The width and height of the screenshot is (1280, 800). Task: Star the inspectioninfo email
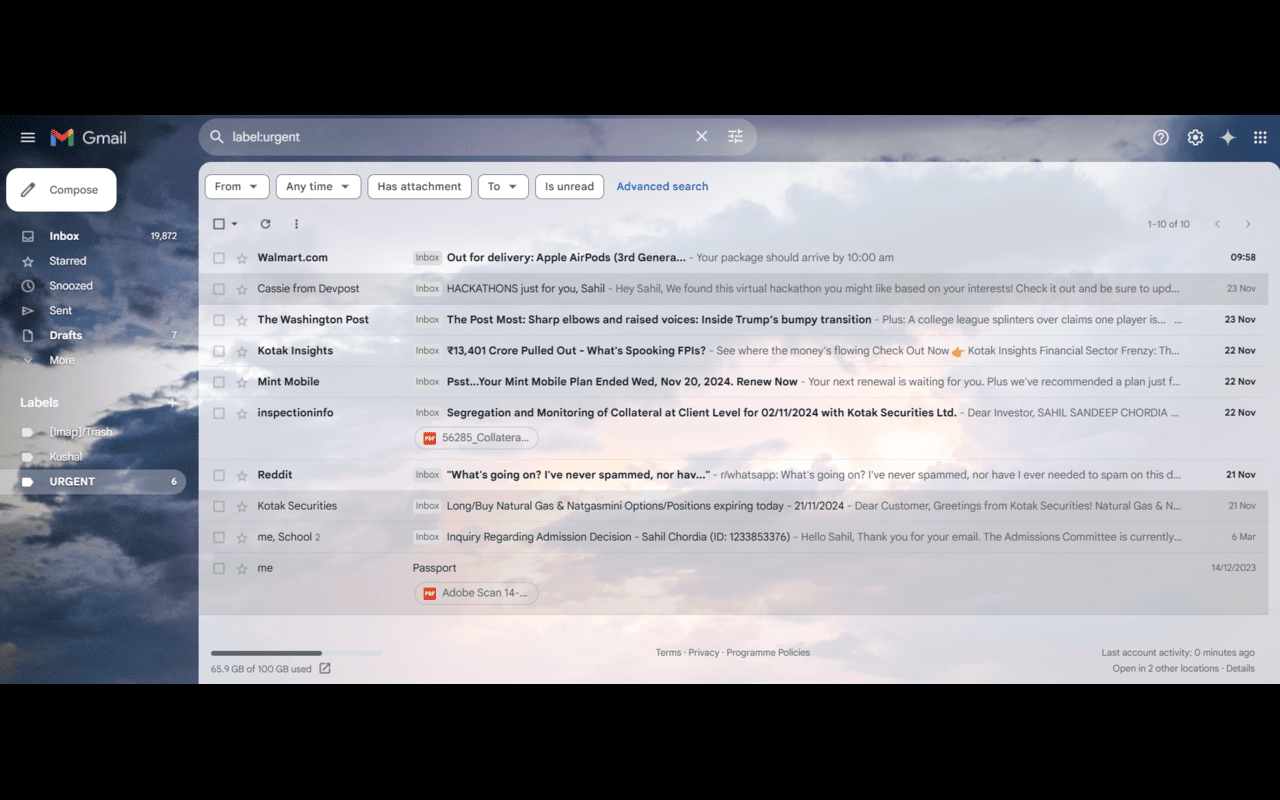coord(242,413)
